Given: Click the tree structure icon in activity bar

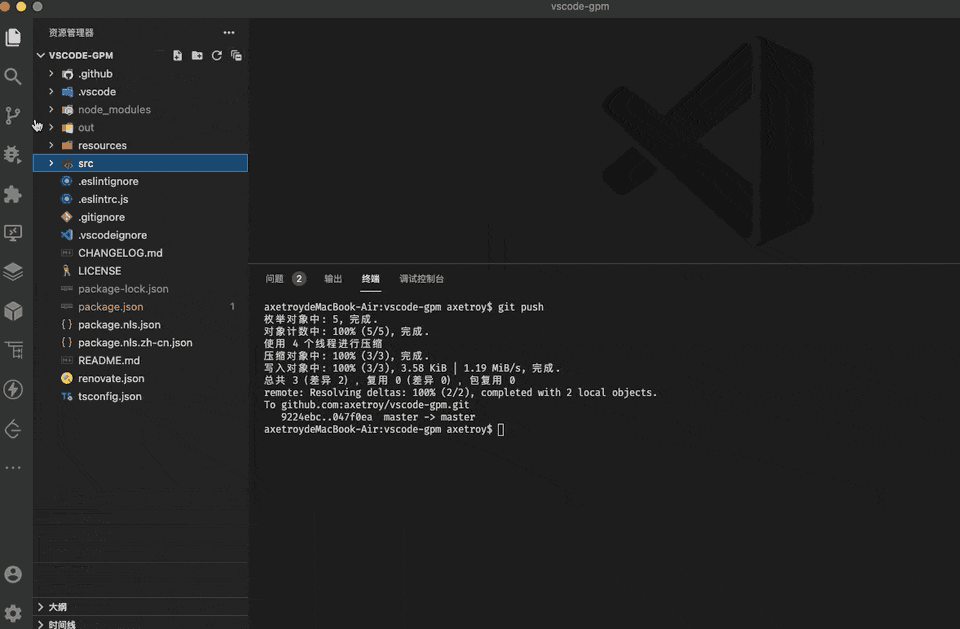Looking at the screenshot, I should click(13, 350).
